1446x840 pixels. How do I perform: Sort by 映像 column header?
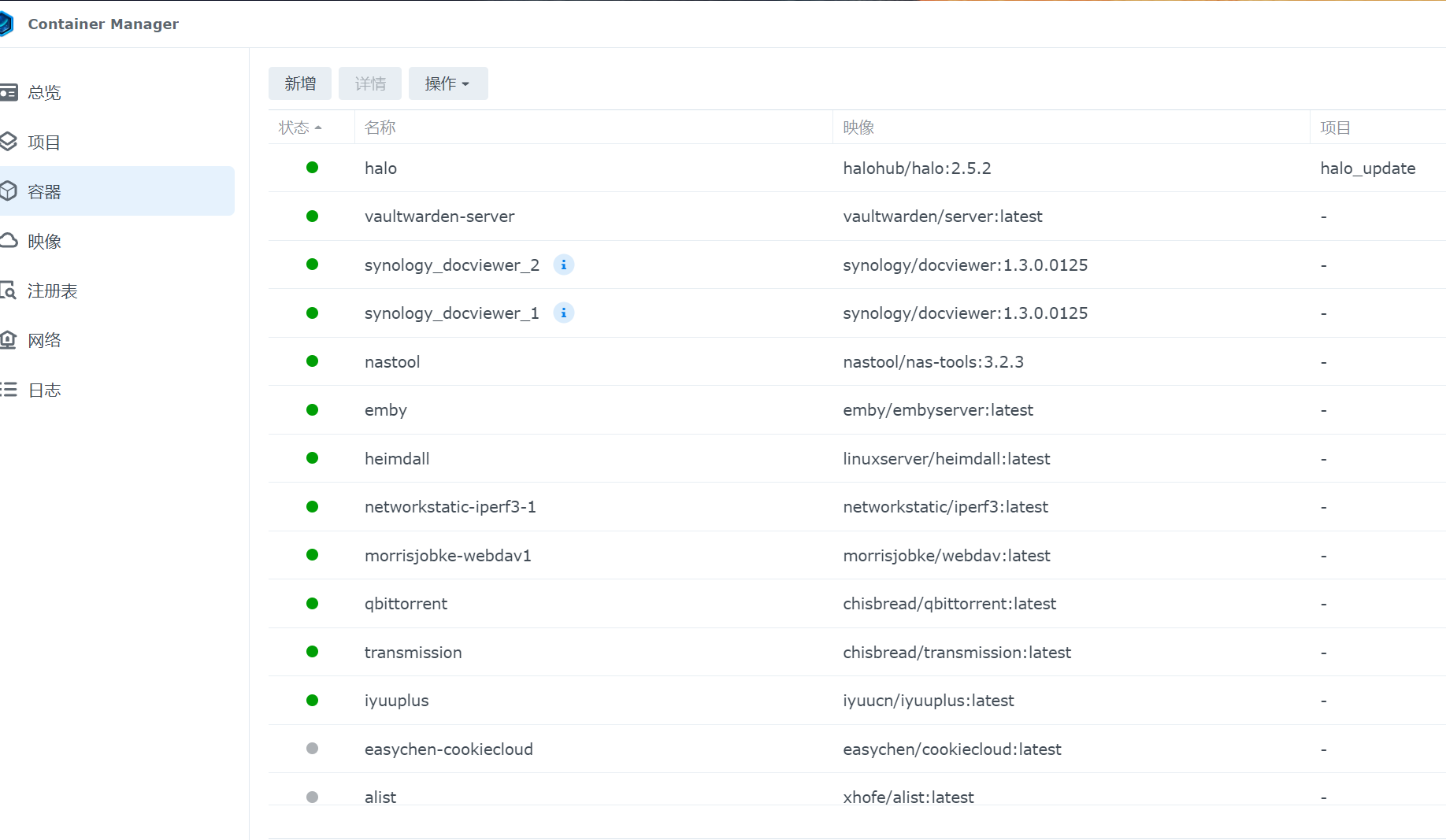pos(1072,127)
